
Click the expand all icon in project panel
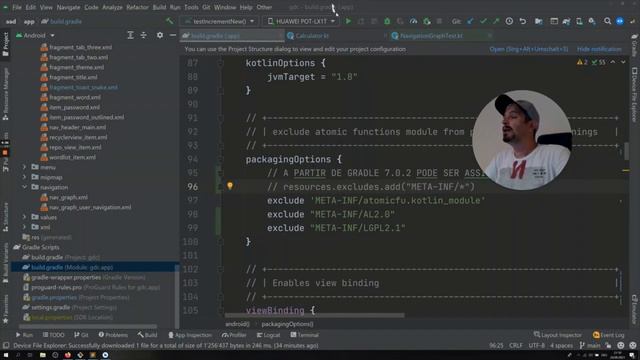point(130,36)
